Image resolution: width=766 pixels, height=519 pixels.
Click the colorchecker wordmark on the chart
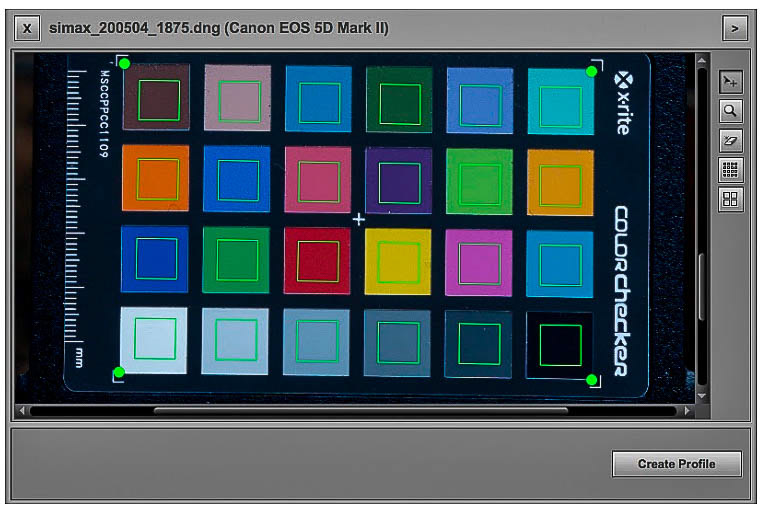[x=622, y=291]
